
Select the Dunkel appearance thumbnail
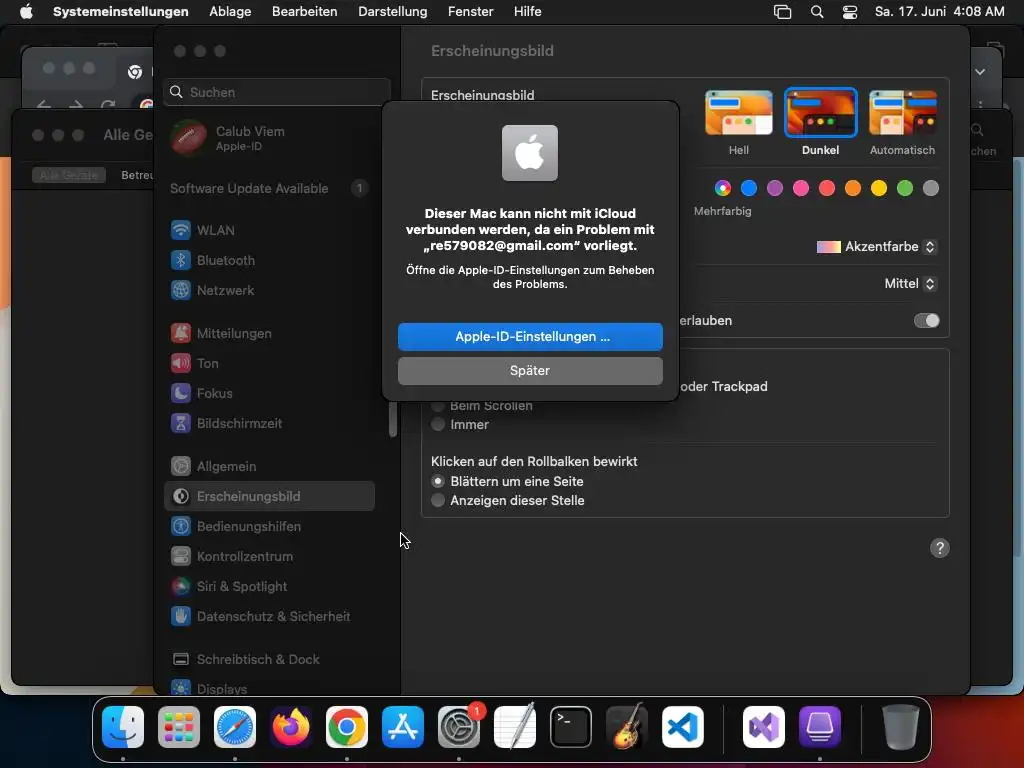point(821,113)
